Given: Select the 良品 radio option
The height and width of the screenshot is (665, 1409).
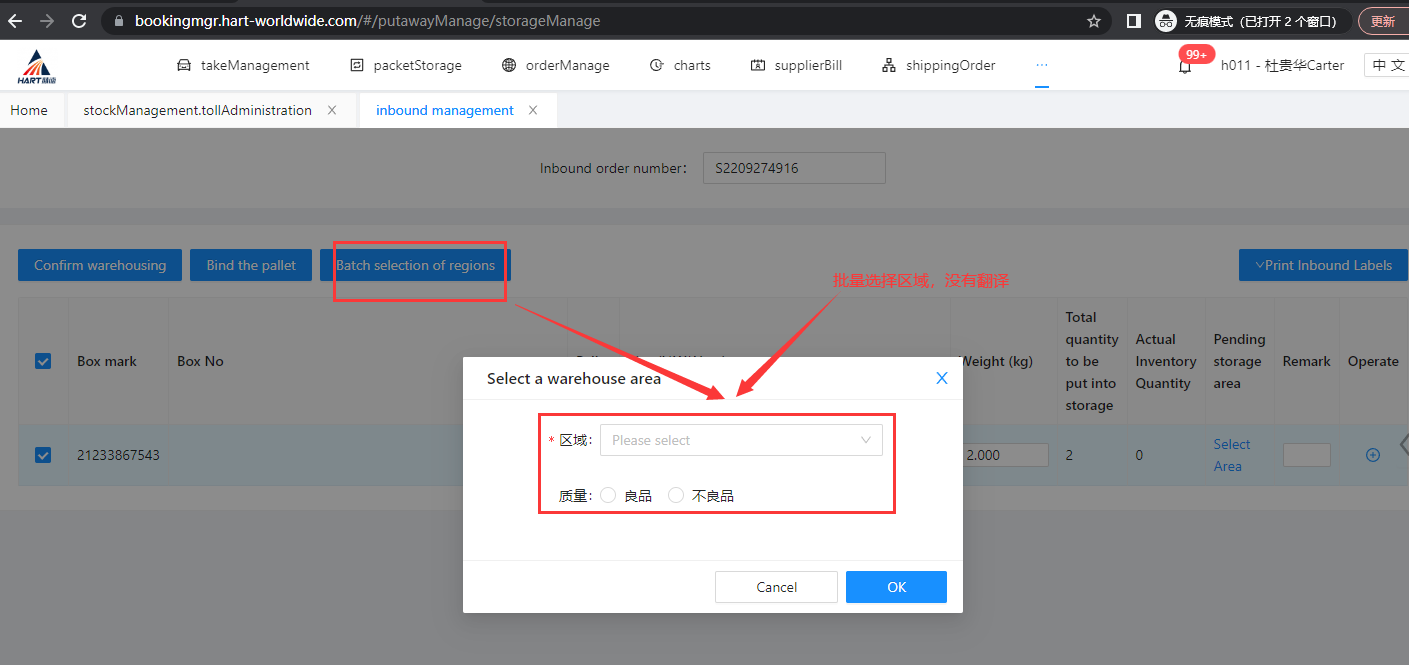Looking at the screenshot, I should [609, 495].
